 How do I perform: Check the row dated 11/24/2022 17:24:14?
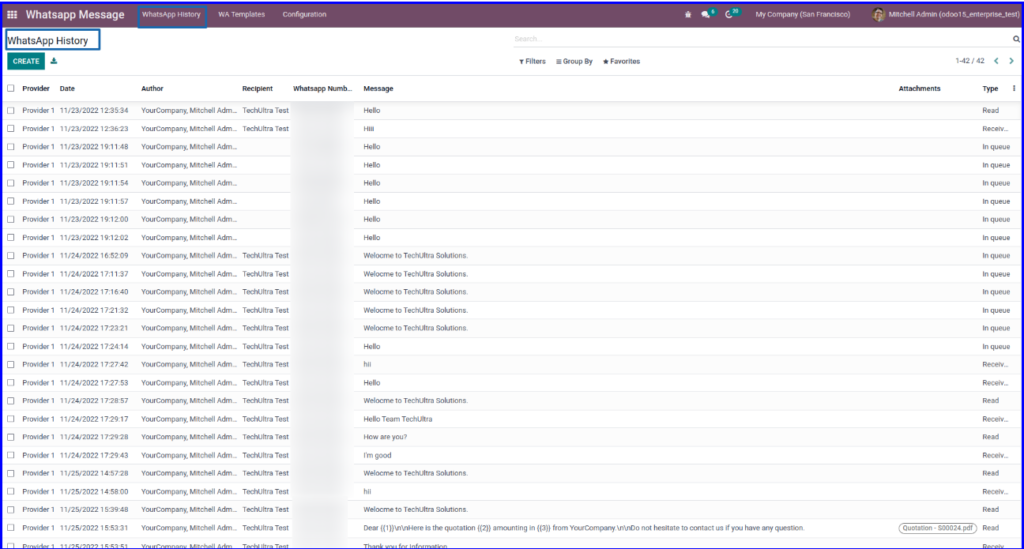(x=10, y=347)
